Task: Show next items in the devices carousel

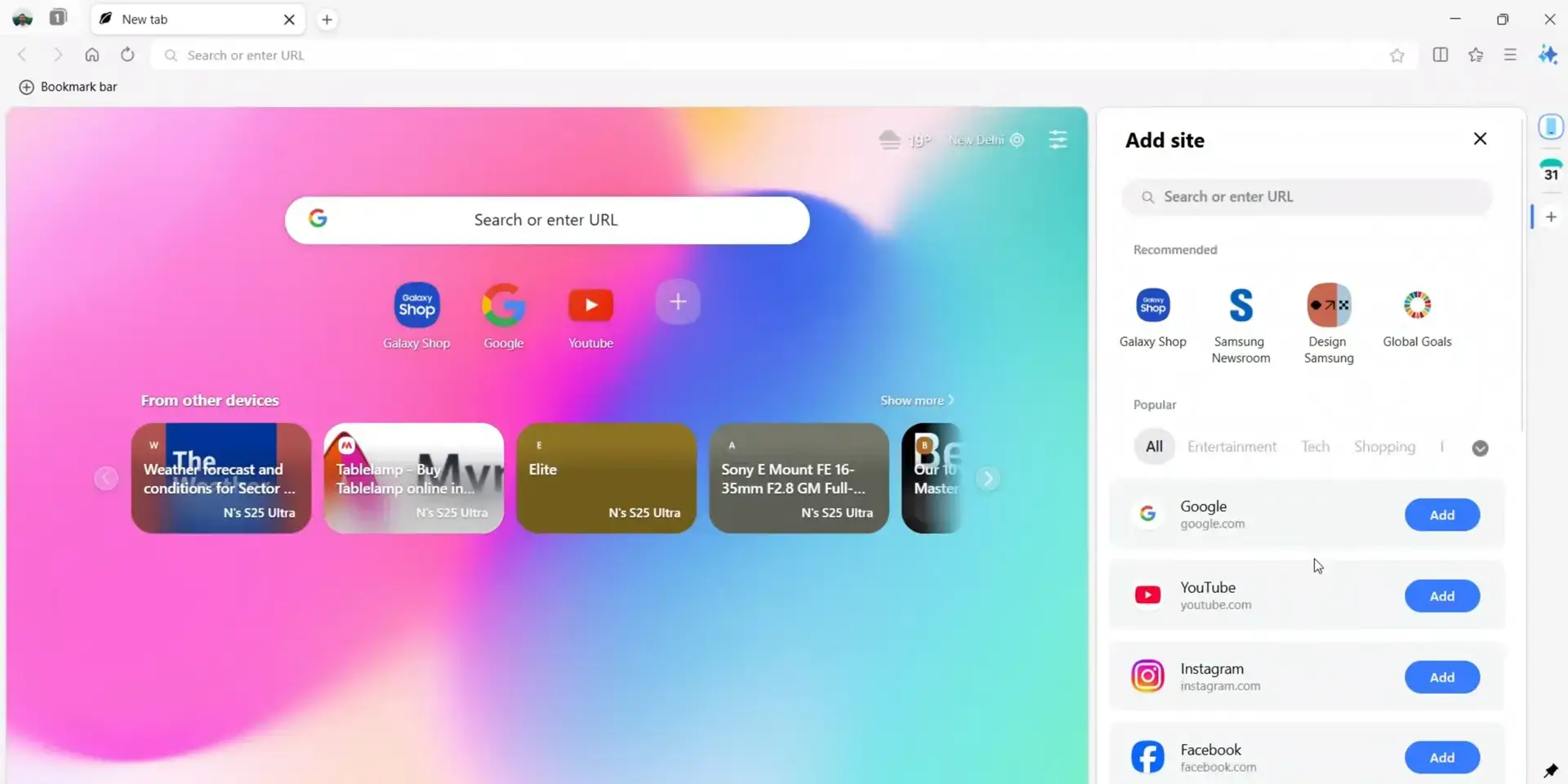Action: click(x=988, y=479)
